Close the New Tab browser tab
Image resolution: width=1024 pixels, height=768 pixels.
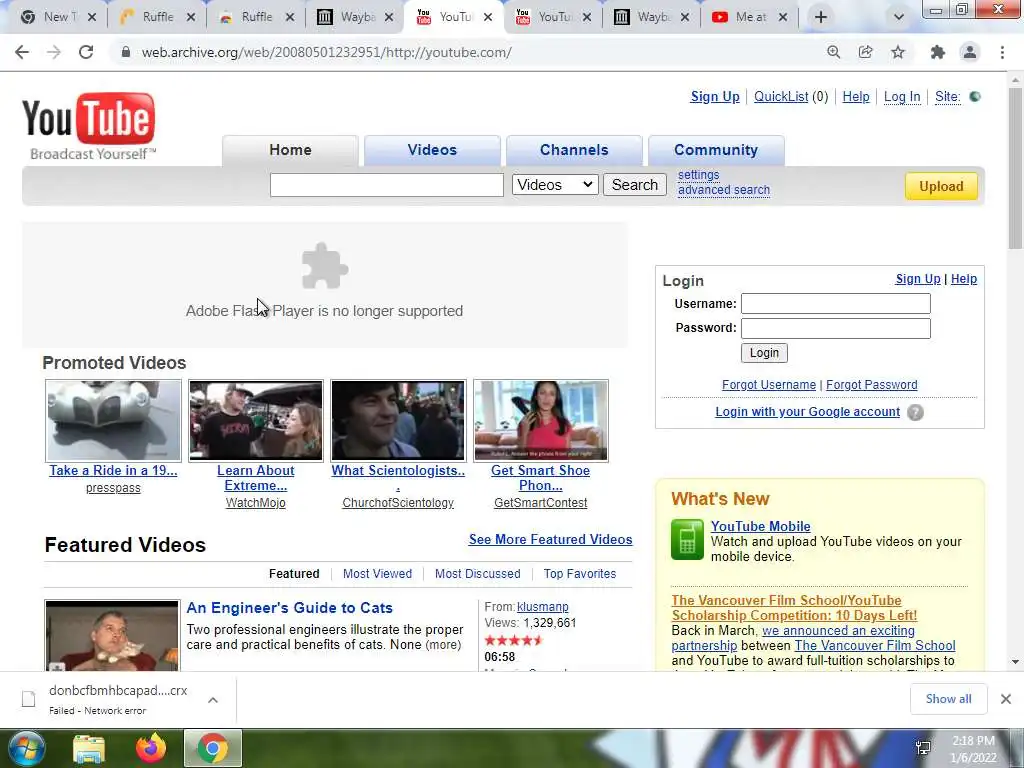coord(92,17)
